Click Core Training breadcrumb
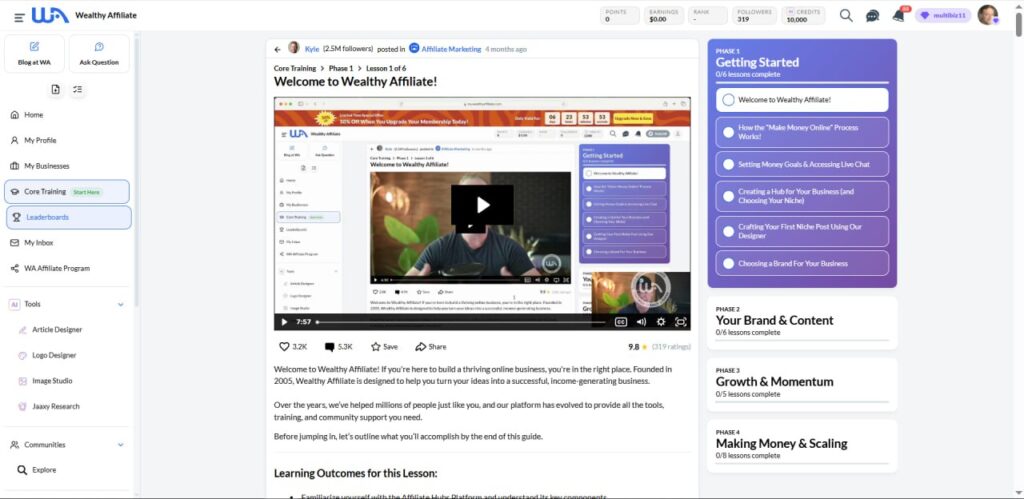The image size is (1024, 499). click(295, 69)
